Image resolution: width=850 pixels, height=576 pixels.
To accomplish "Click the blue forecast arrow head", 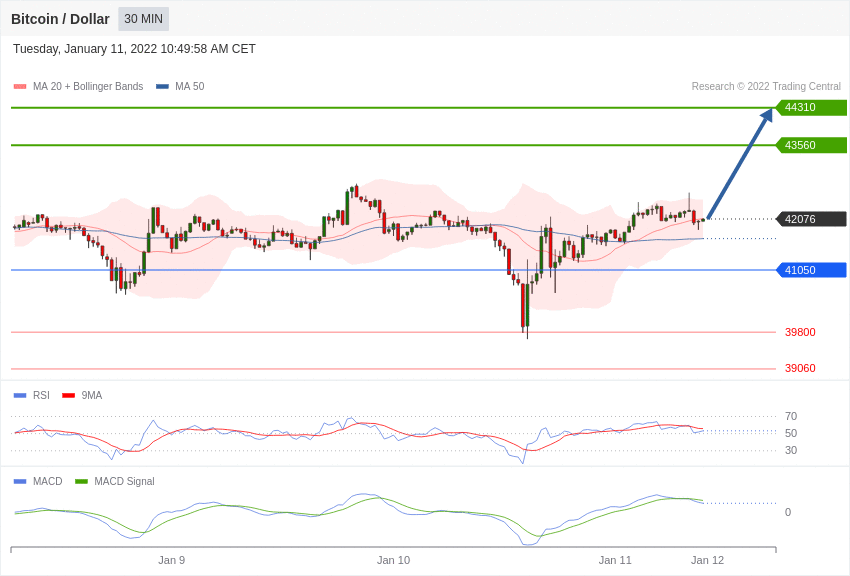I will [766, 116].
